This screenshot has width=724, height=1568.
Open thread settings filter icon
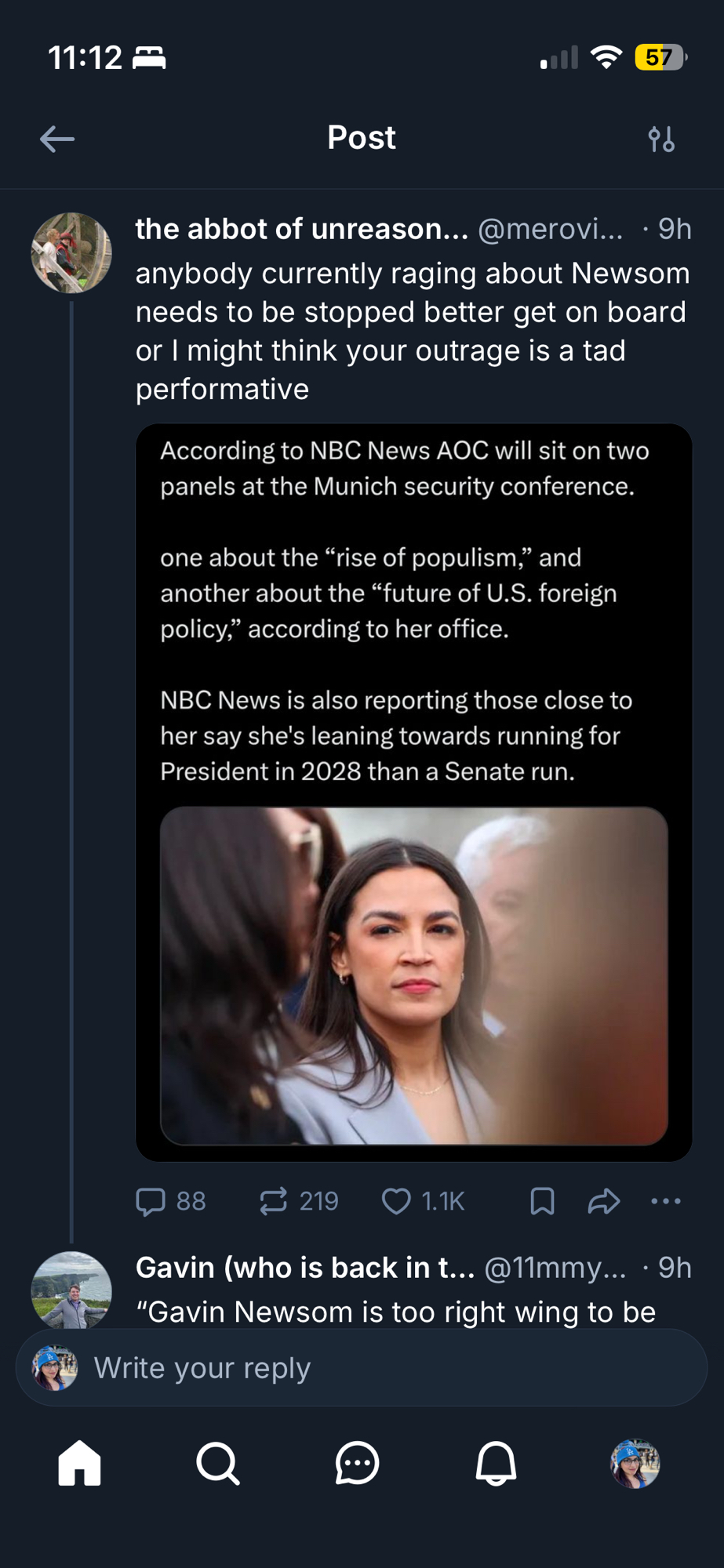coord(661,140)
